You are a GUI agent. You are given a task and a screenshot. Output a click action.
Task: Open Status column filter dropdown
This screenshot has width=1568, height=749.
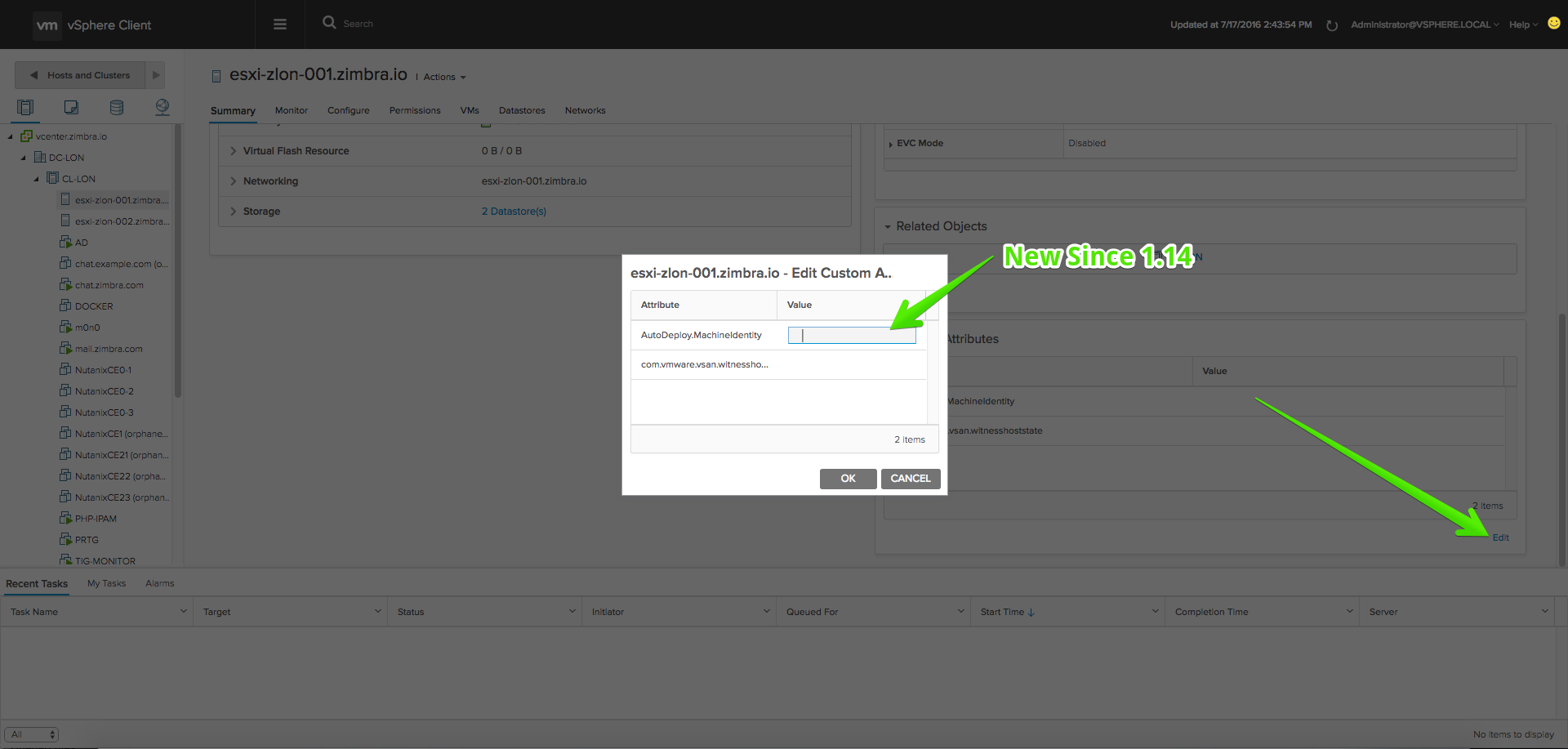(572, 611)
